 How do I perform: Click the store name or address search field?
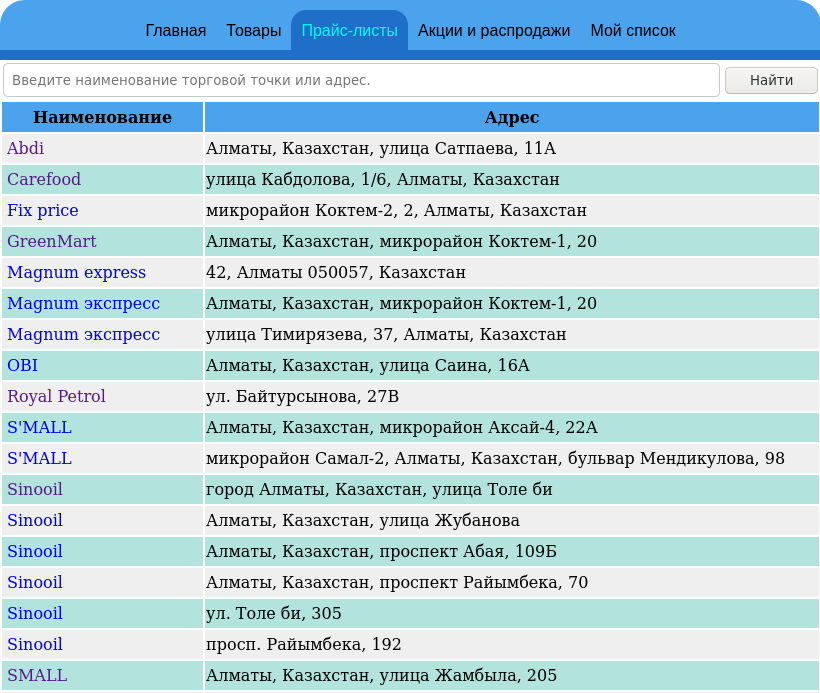(361, 80)
